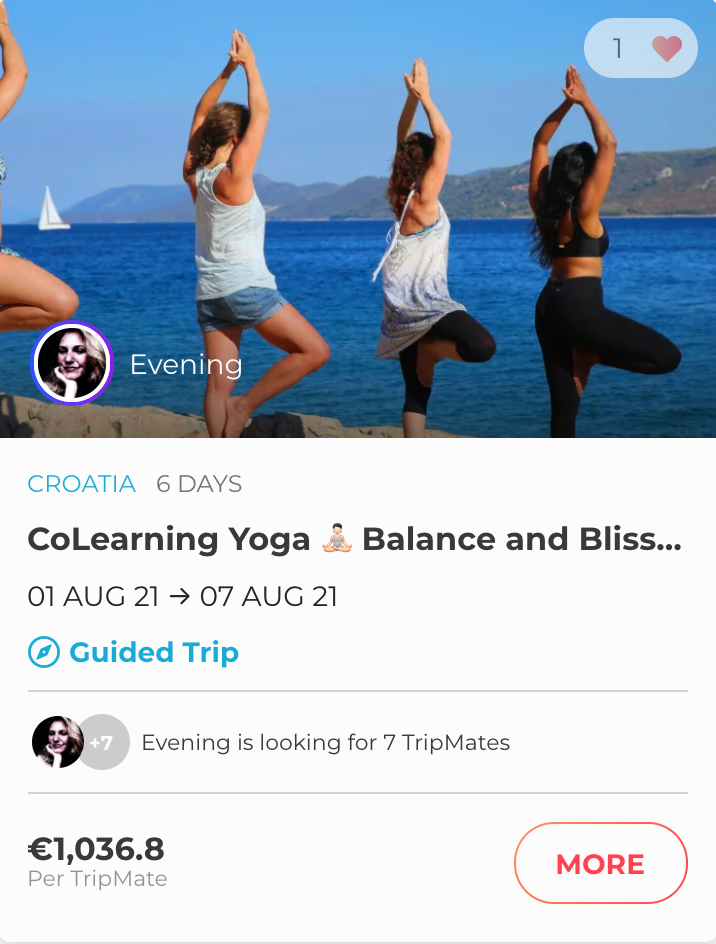Image resolution: width=716 pixels, height=944 pixels.
Task: Click the 6 DAYS duration label
Action: tap(199, 484)
